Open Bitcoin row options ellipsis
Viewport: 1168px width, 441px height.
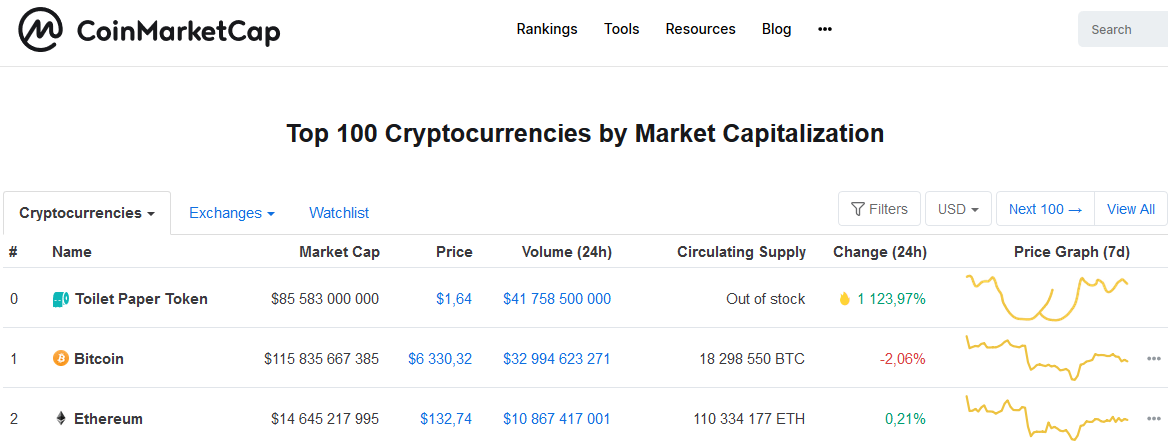click(x=1154, y=358)
